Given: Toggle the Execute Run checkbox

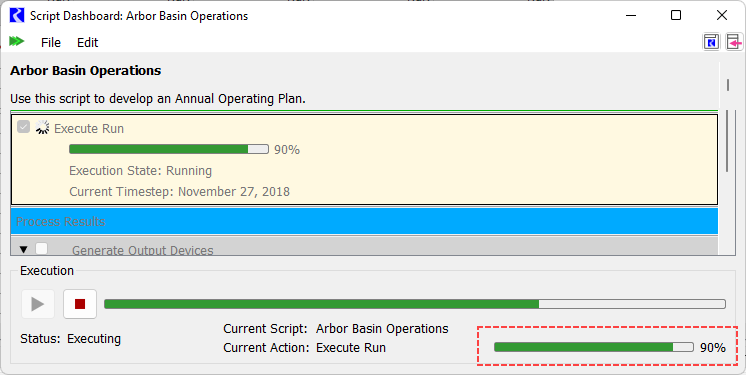Looking at the screenshot, I should (x=23, y=127).
